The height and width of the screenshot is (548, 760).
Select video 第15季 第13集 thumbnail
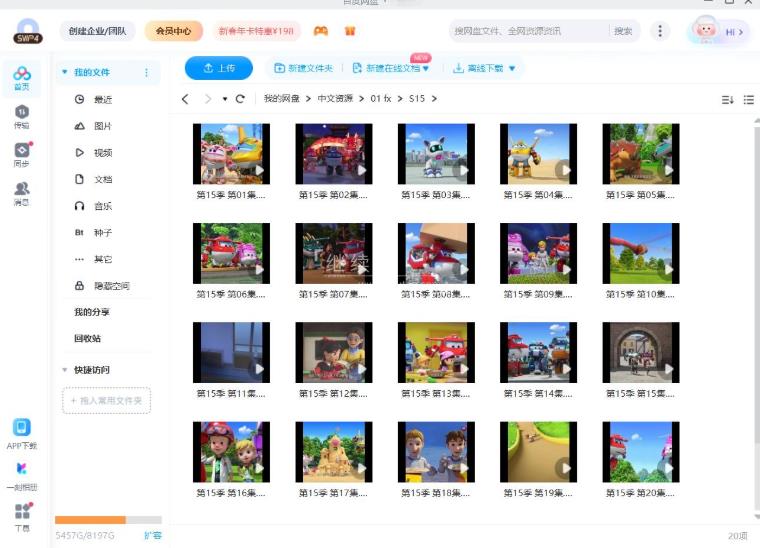436,353
